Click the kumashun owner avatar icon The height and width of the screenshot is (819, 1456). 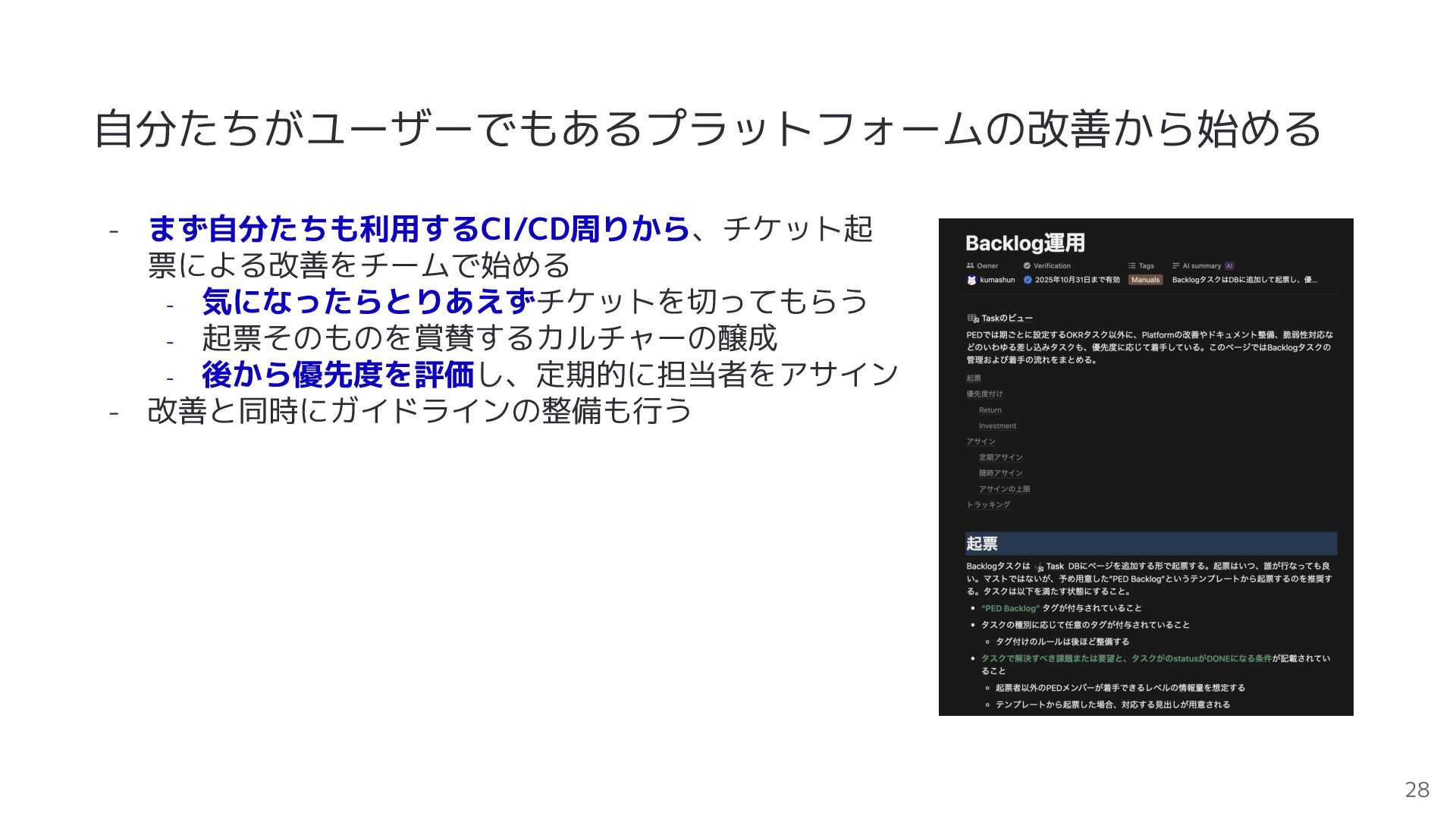[x=971, y=280]
